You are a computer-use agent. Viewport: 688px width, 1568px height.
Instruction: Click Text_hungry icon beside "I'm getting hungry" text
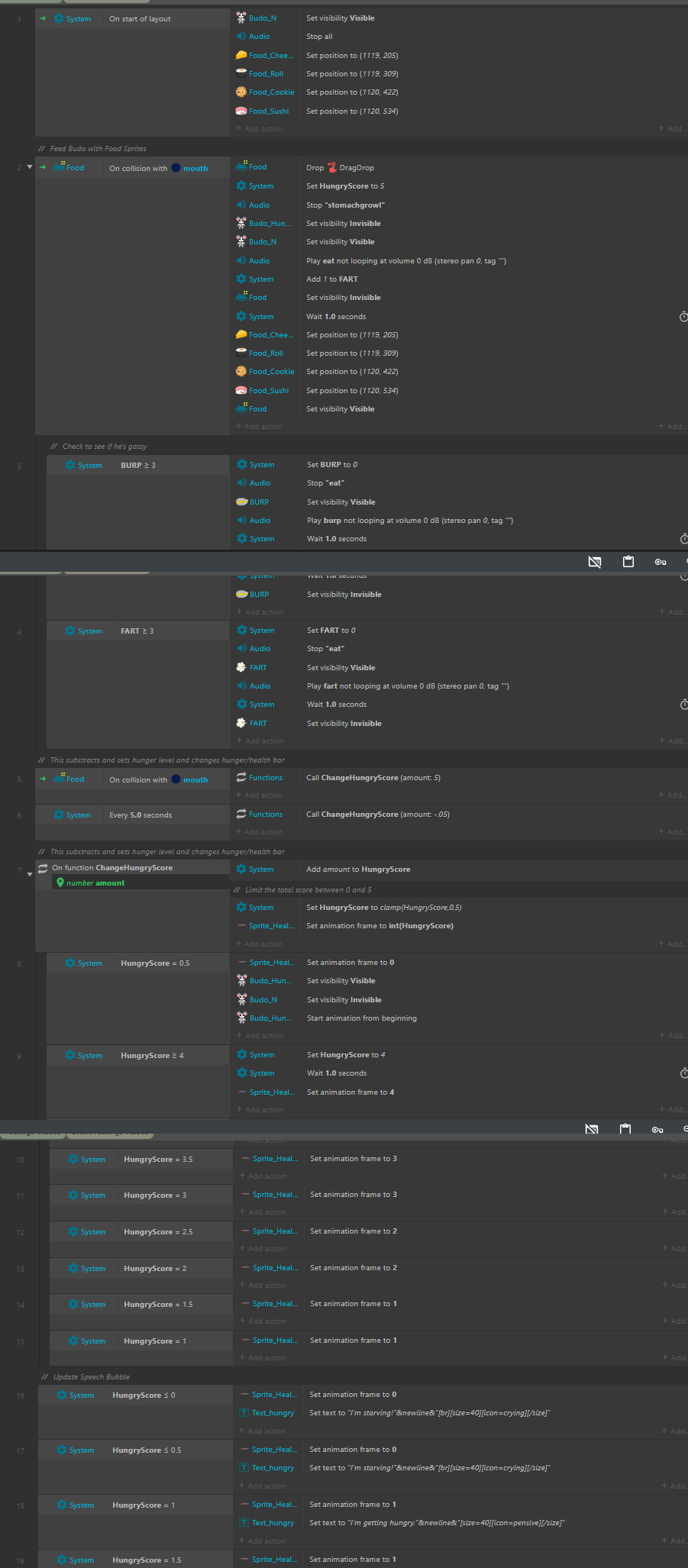244,1522
